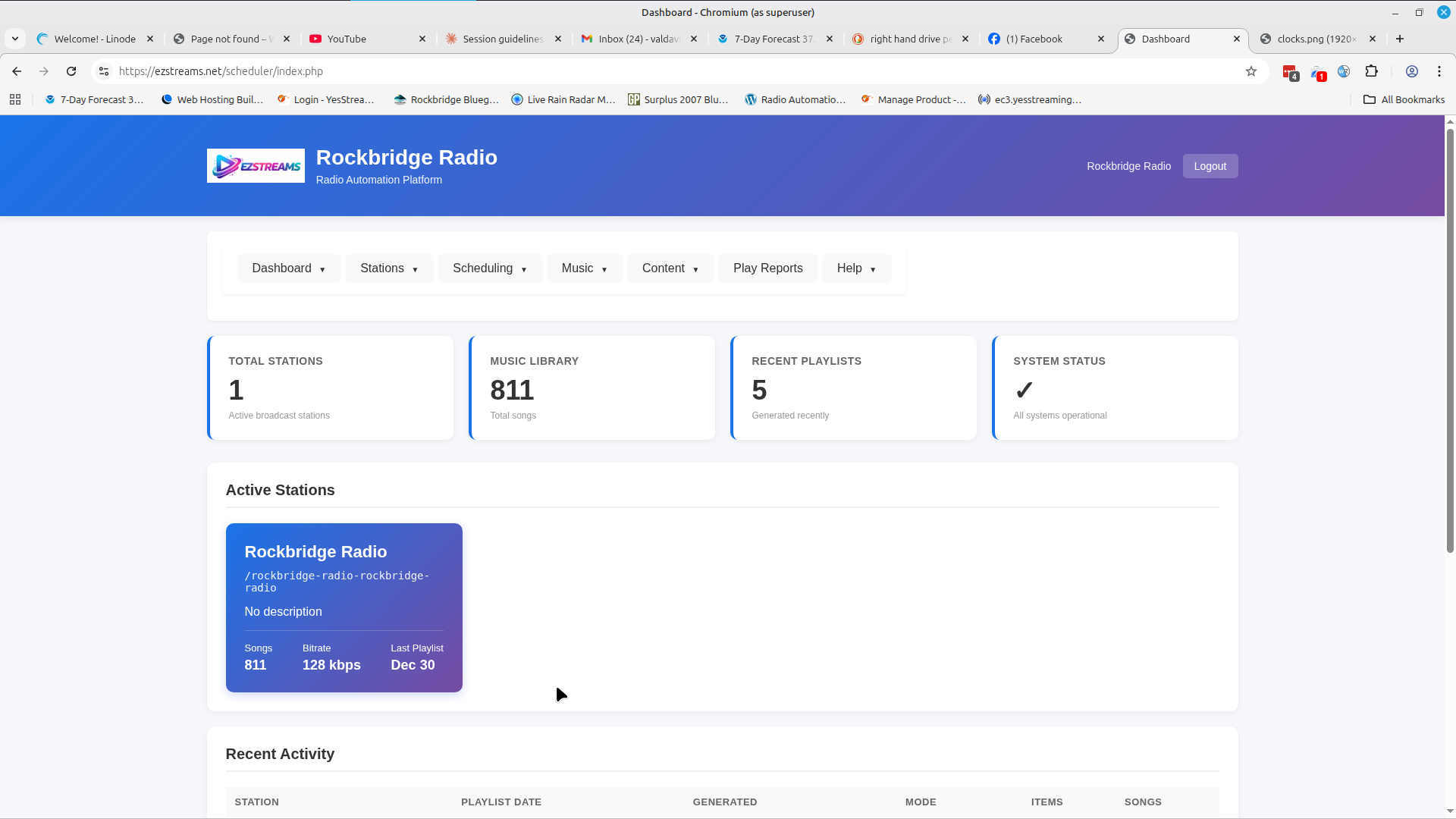Open the tab search chevron at top left
The image size is (1456, 819).
coord(14,39)
